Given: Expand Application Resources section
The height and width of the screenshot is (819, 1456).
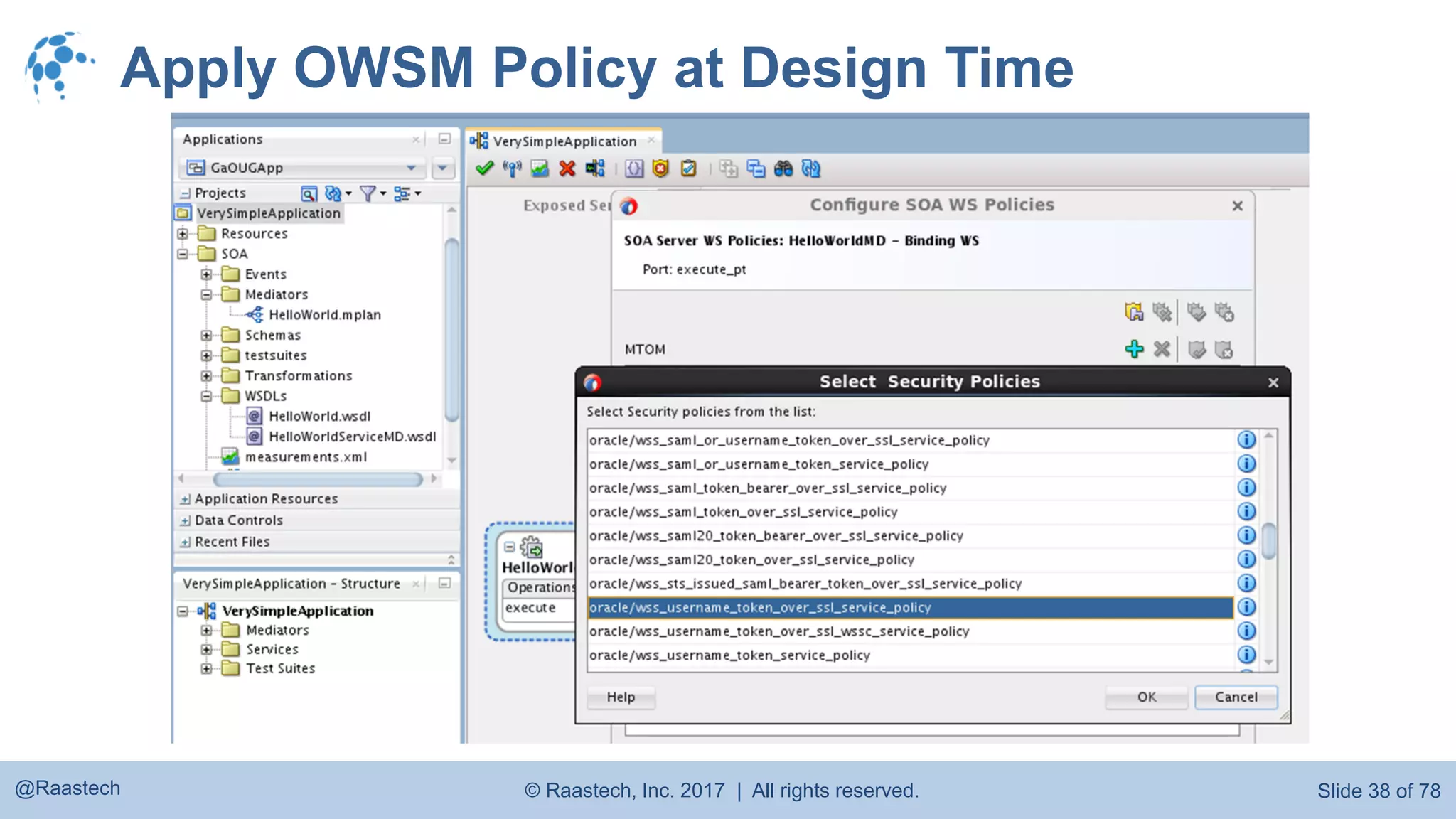Looking at the screenshot, I should tap(186, 499).
